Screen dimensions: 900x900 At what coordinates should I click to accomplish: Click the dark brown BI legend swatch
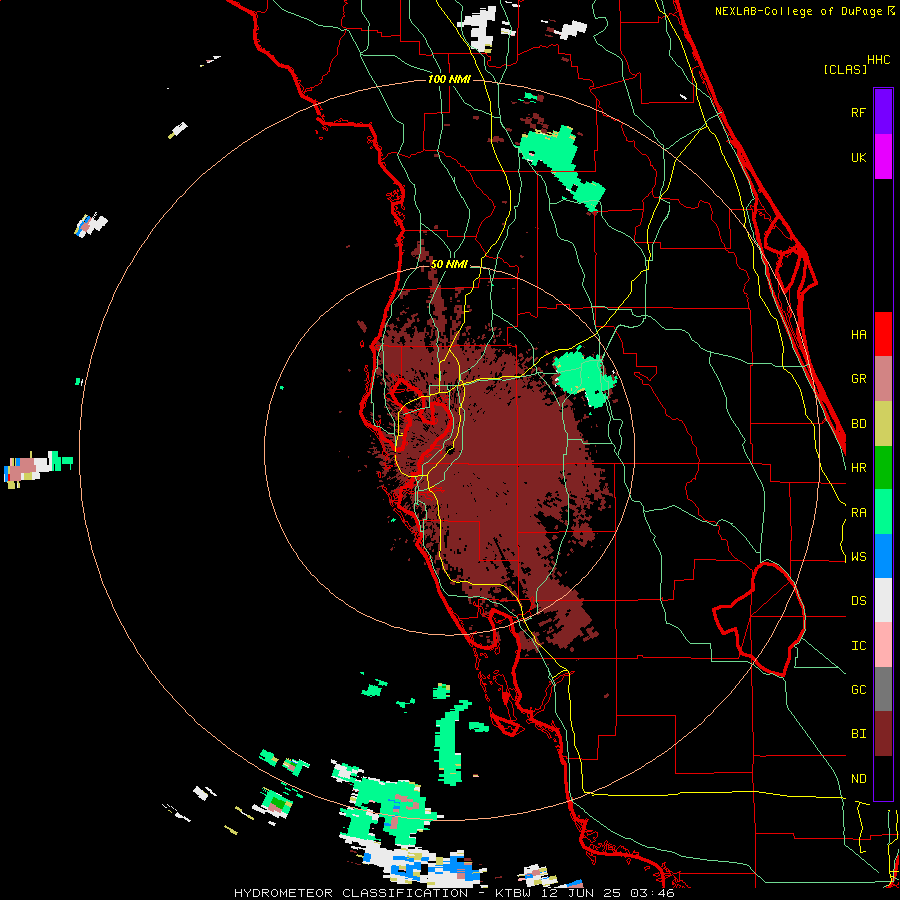coord(883,734)
